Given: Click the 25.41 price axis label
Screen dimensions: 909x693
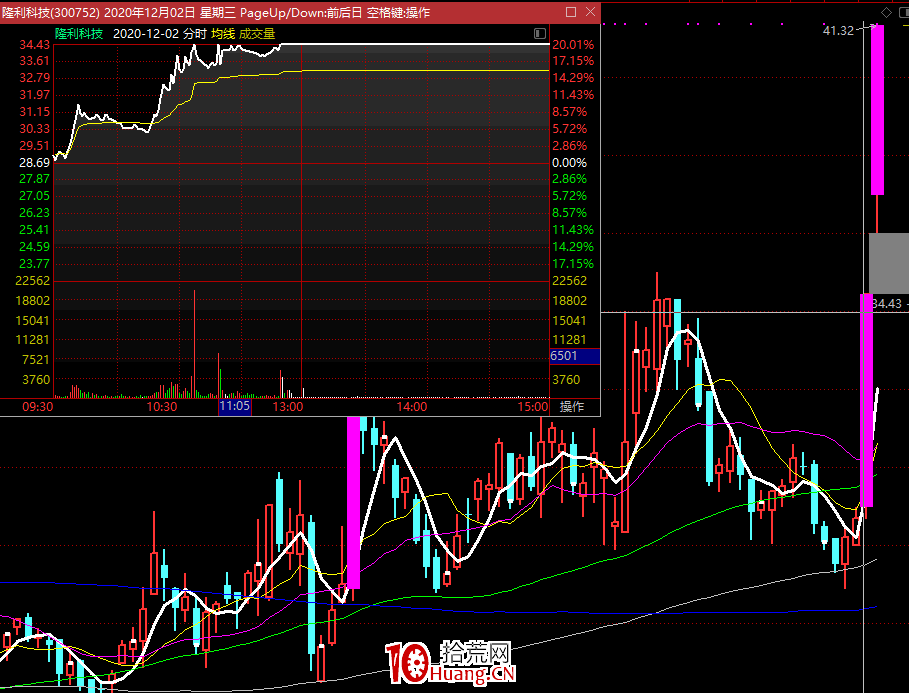Looking at the screenshot, I should 35,230.
